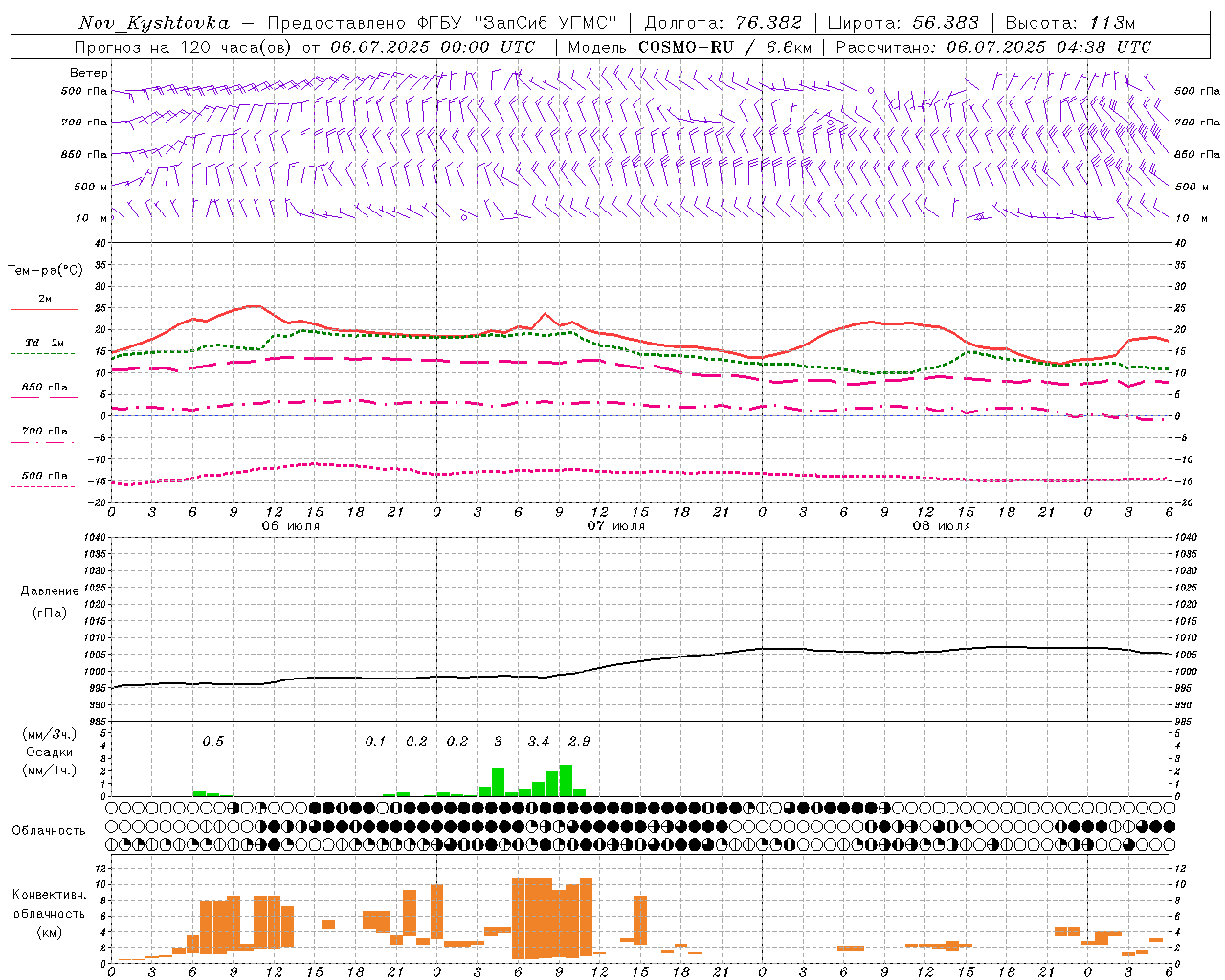
Task: Click the Ветер panel label
Action: (x=89, y=73)
